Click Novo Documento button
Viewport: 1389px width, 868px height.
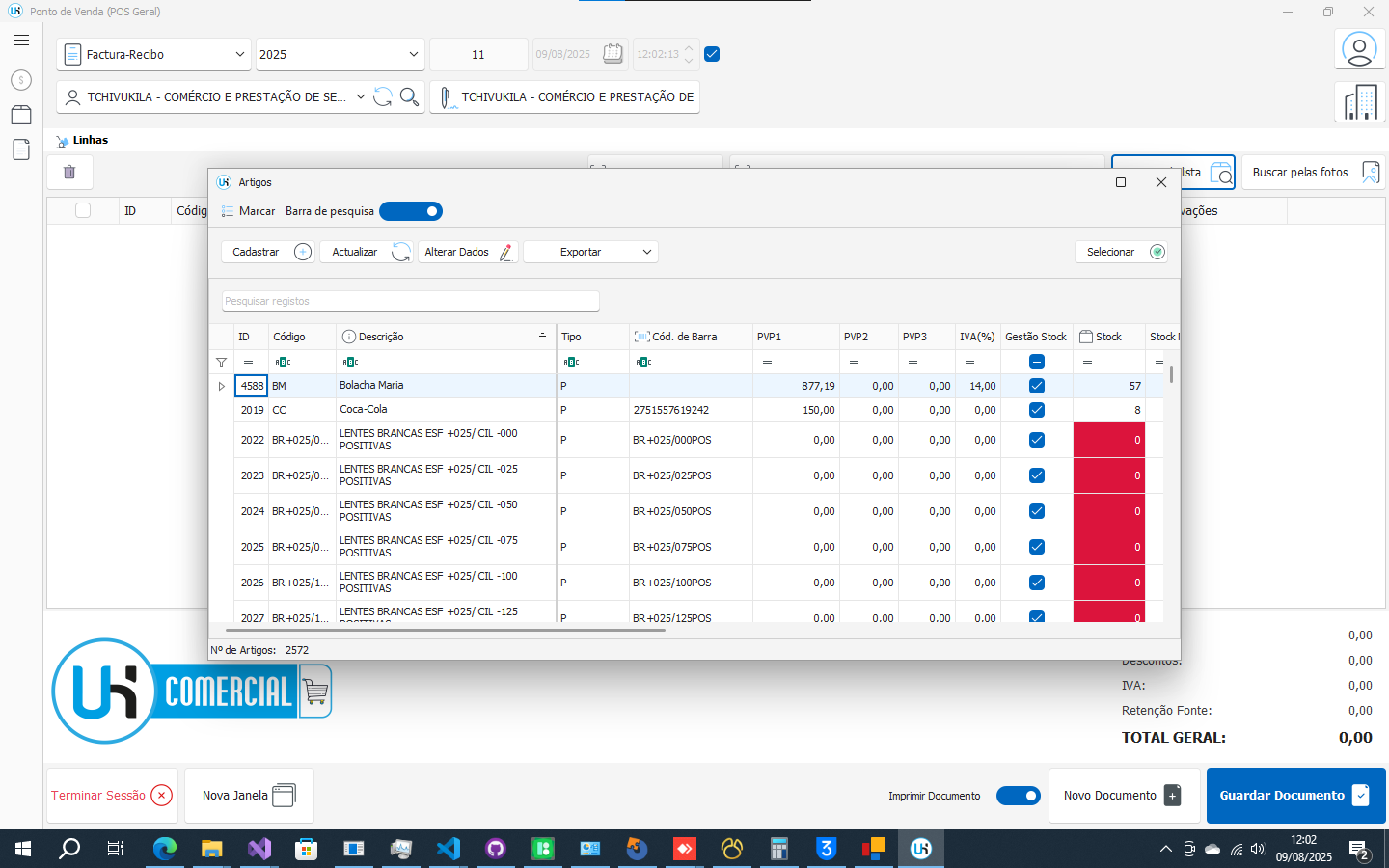click(x=1124, y=796)
